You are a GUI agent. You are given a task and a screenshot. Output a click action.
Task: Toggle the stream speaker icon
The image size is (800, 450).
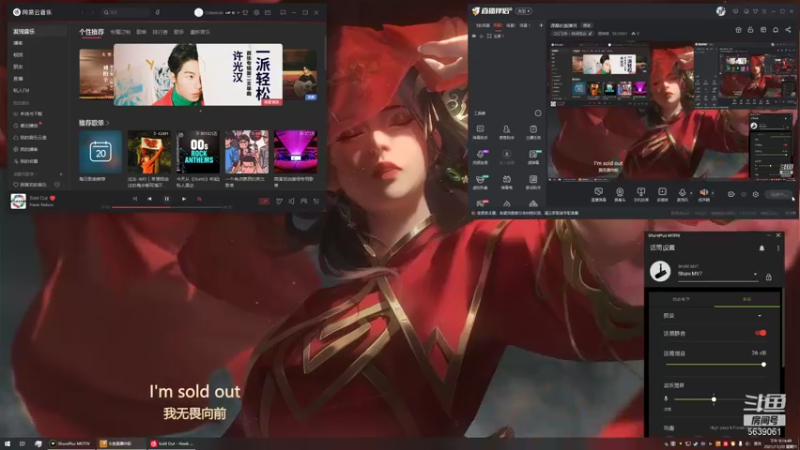point(704,194)
